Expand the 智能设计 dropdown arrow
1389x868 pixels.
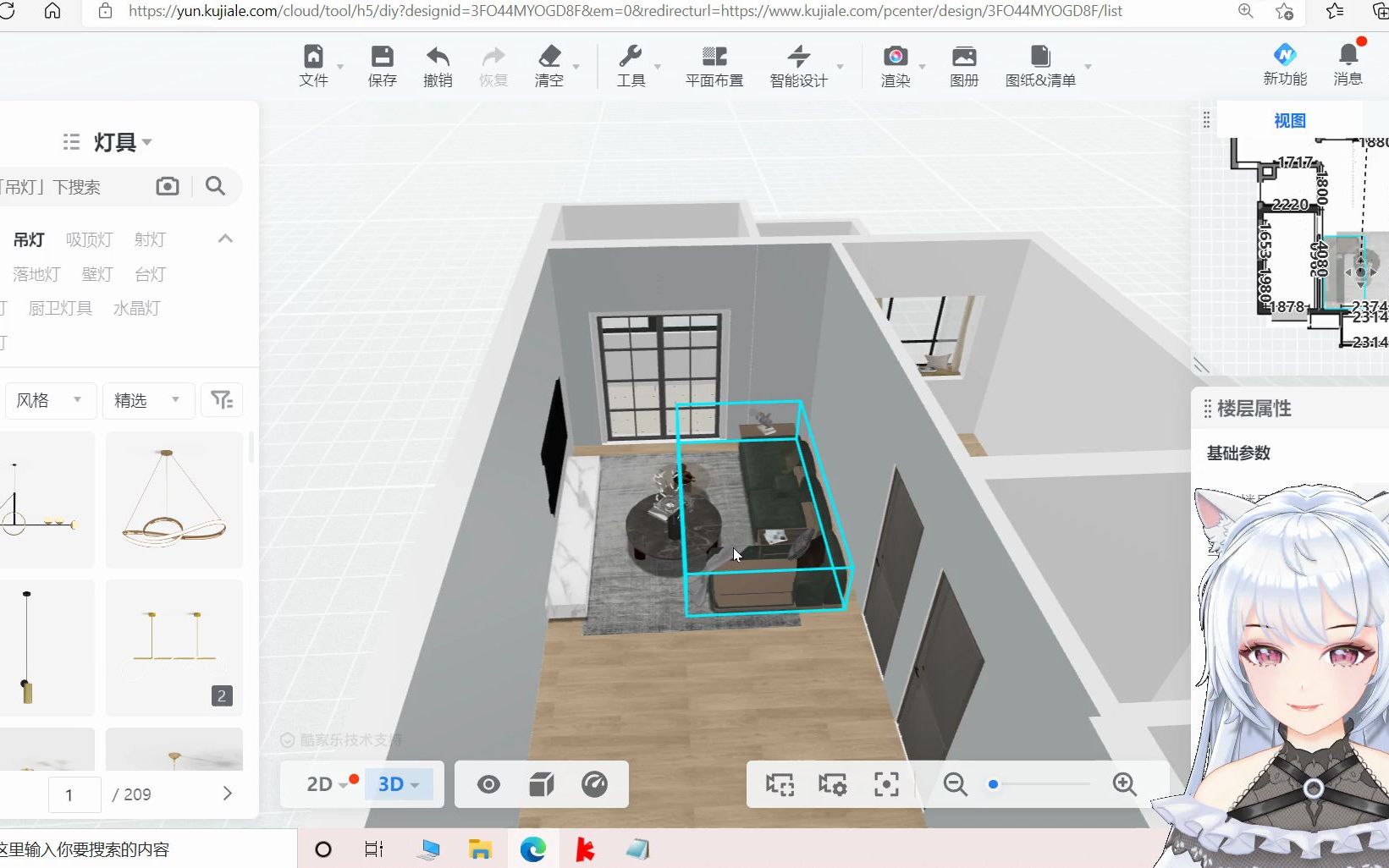[x=840, y=66]
